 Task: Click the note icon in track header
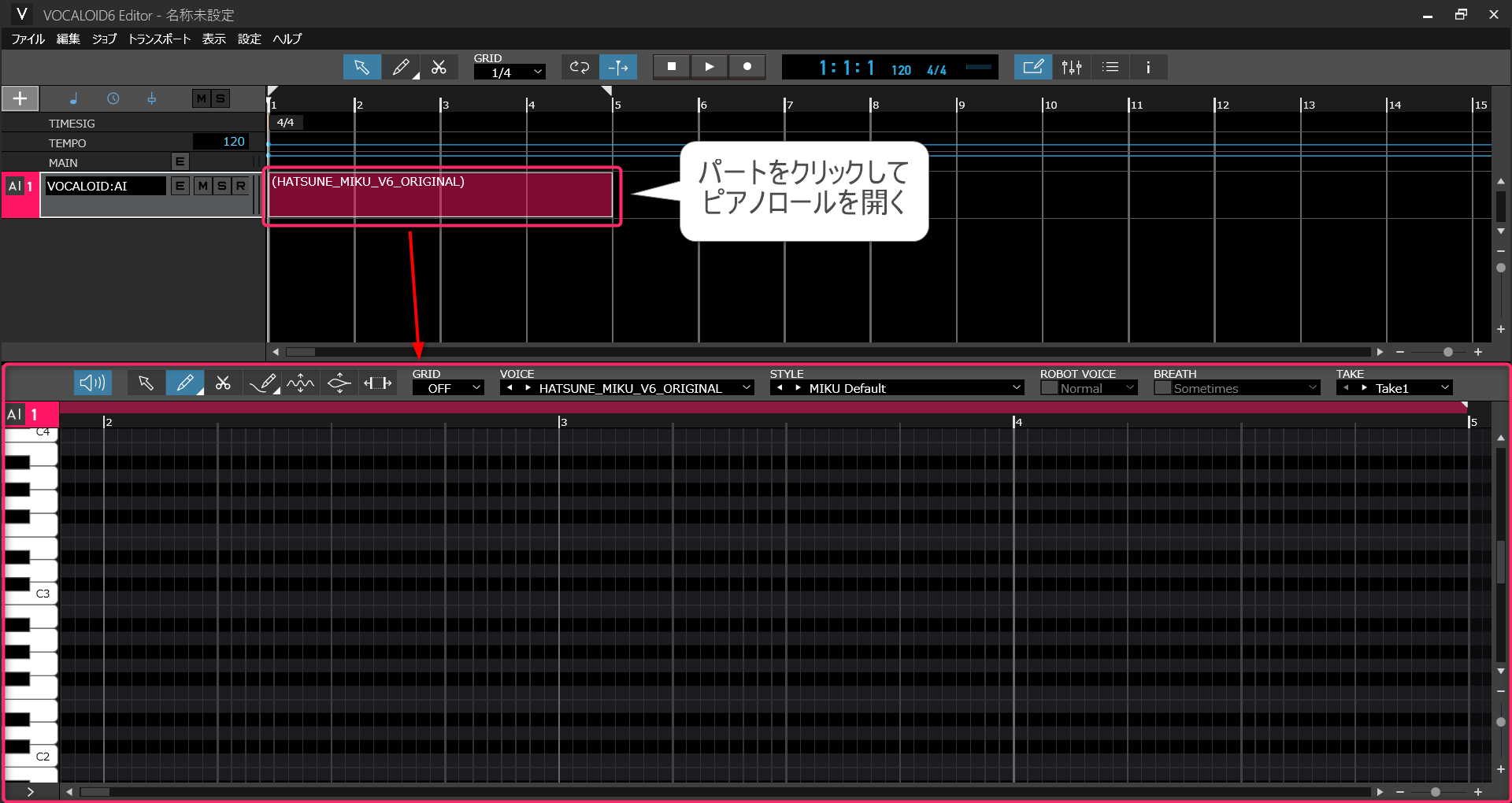pos(73,98)
